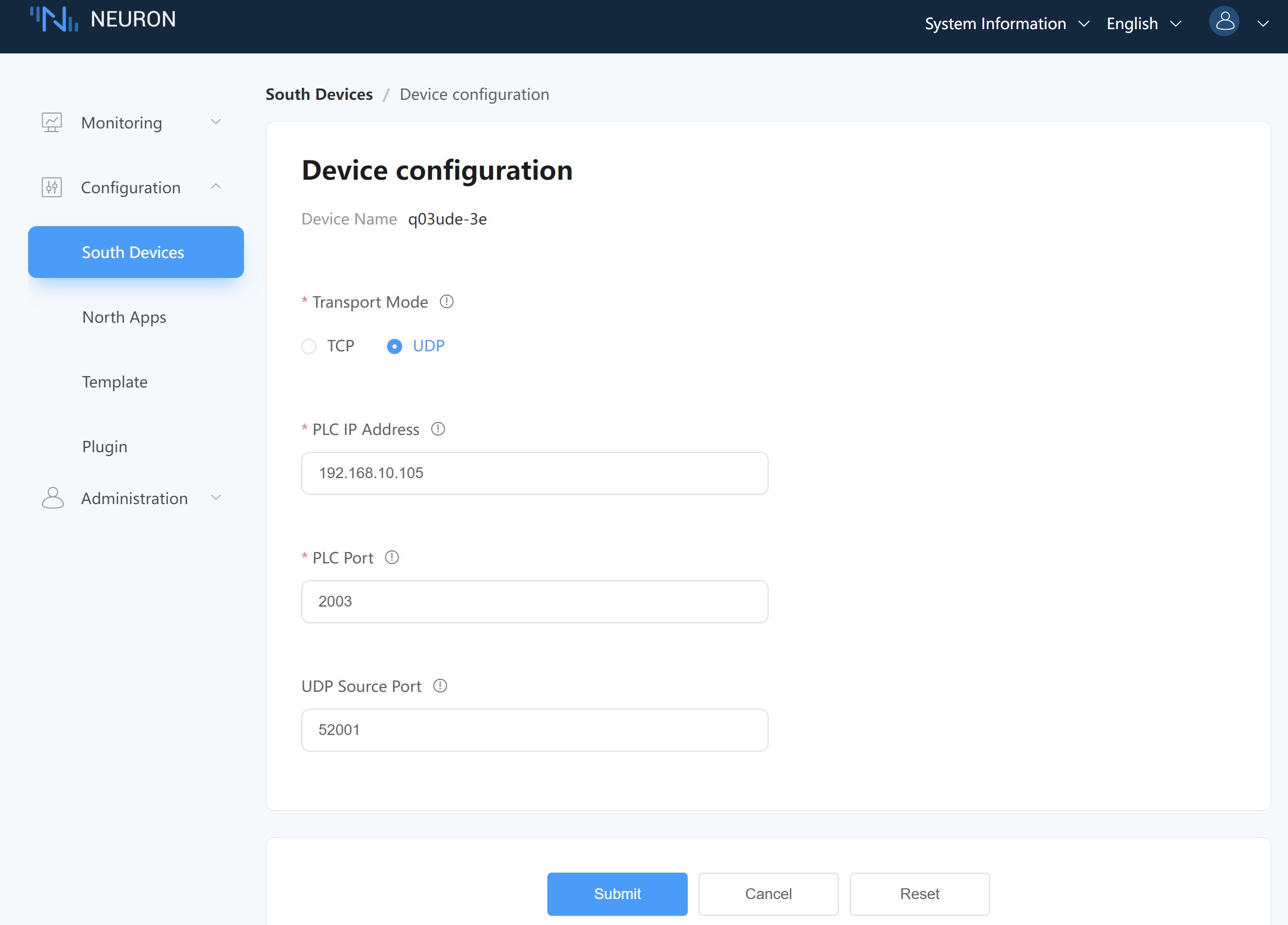This screenshot has width=1288, height=925.
Task: Open the English language dropdown
Action: [1143, 24]
